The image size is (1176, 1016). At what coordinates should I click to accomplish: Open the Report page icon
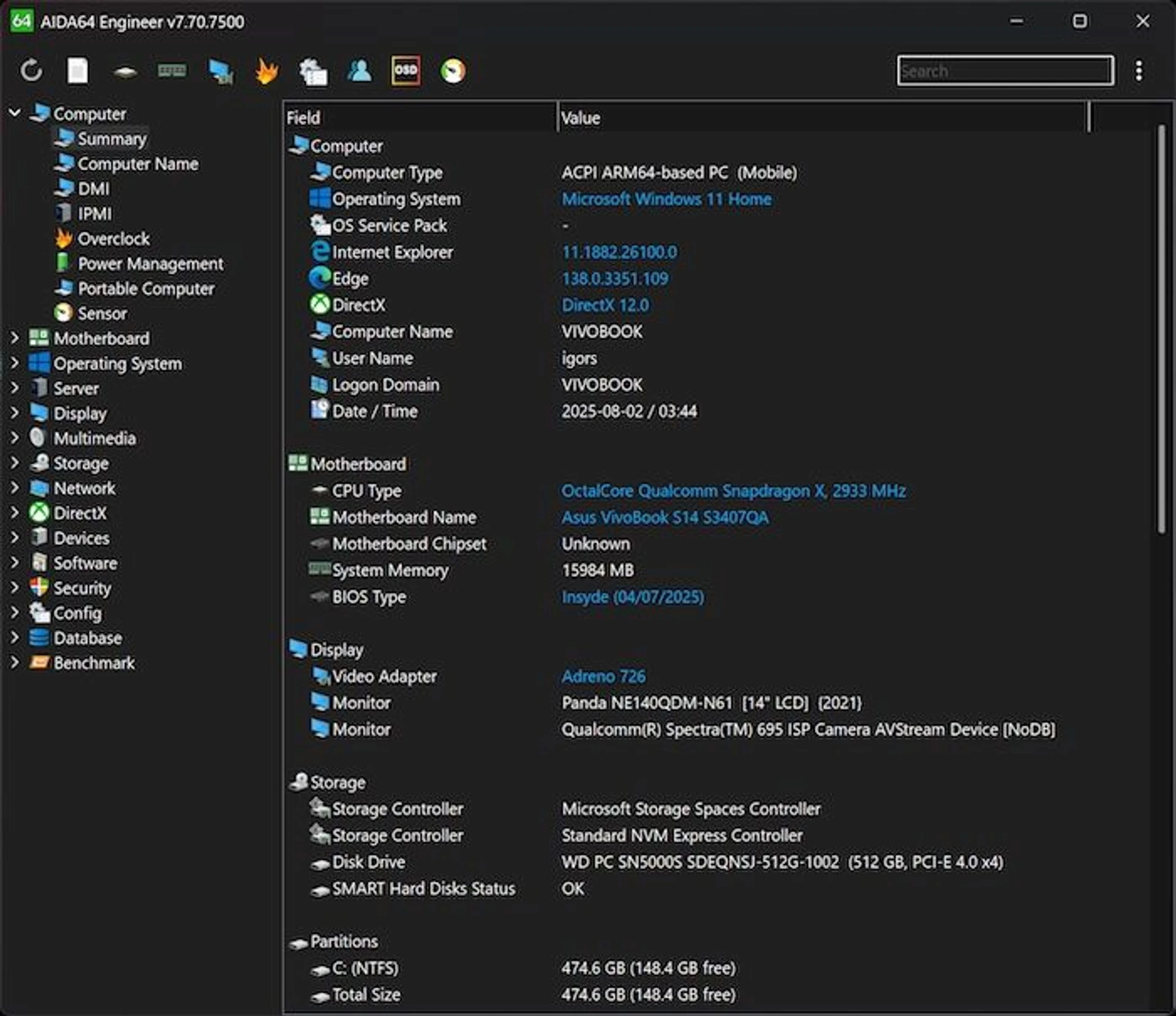point(77,70)
